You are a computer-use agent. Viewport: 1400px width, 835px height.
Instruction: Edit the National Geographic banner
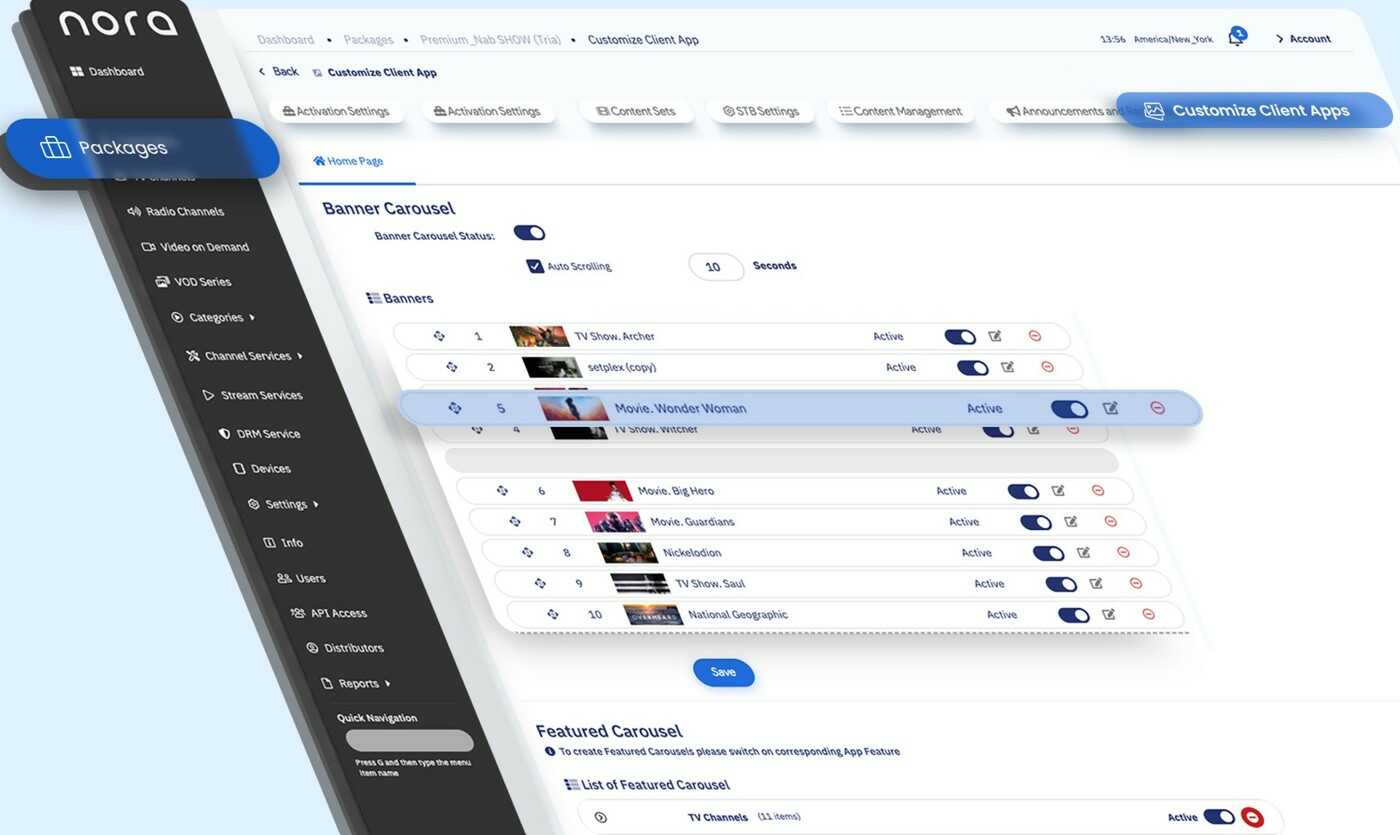pos(1109,615)
